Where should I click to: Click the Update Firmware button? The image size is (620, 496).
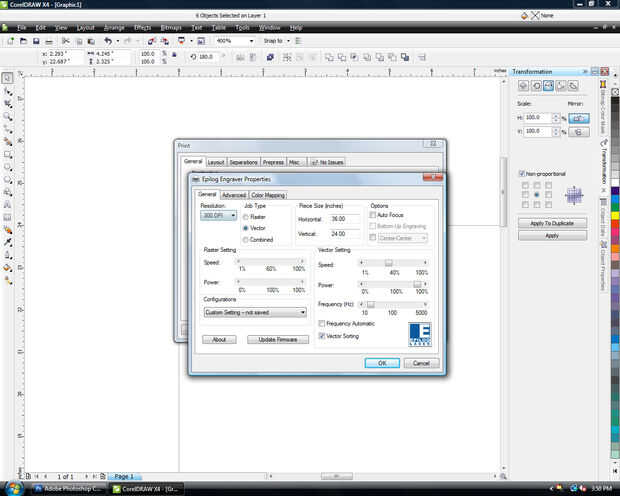coord(278,339)
